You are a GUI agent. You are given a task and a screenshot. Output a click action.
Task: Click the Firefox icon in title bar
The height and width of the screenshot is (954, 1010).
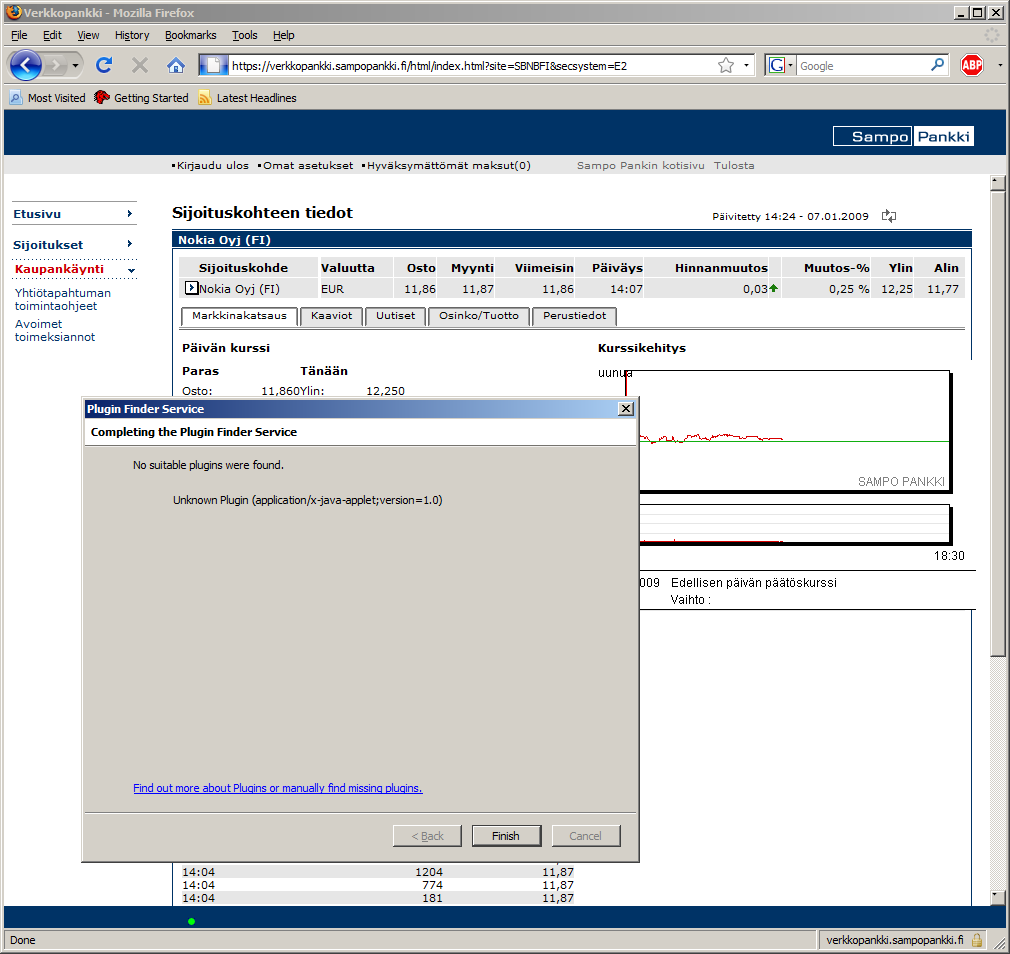(14, 12)
